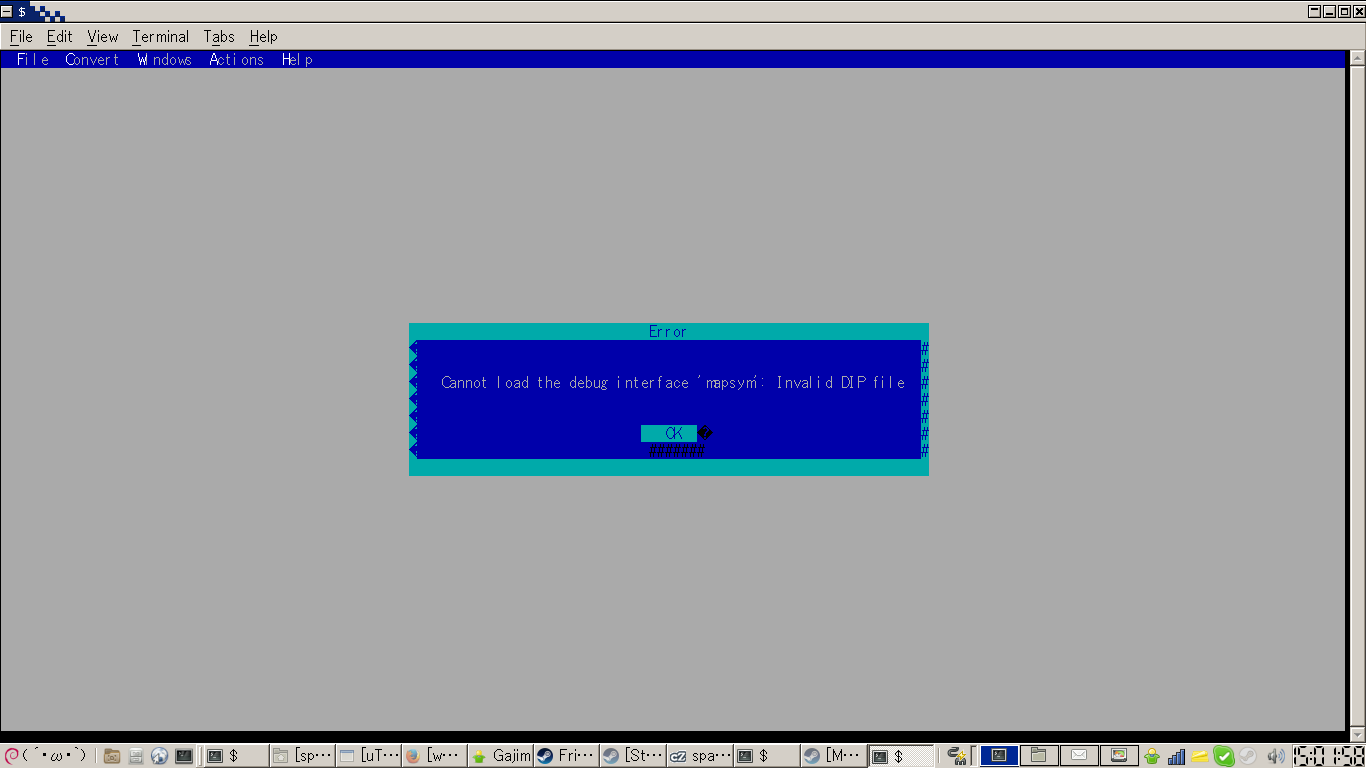
Task: Click the terminal window vertical scrollbar
Action: coord(1357,400)
